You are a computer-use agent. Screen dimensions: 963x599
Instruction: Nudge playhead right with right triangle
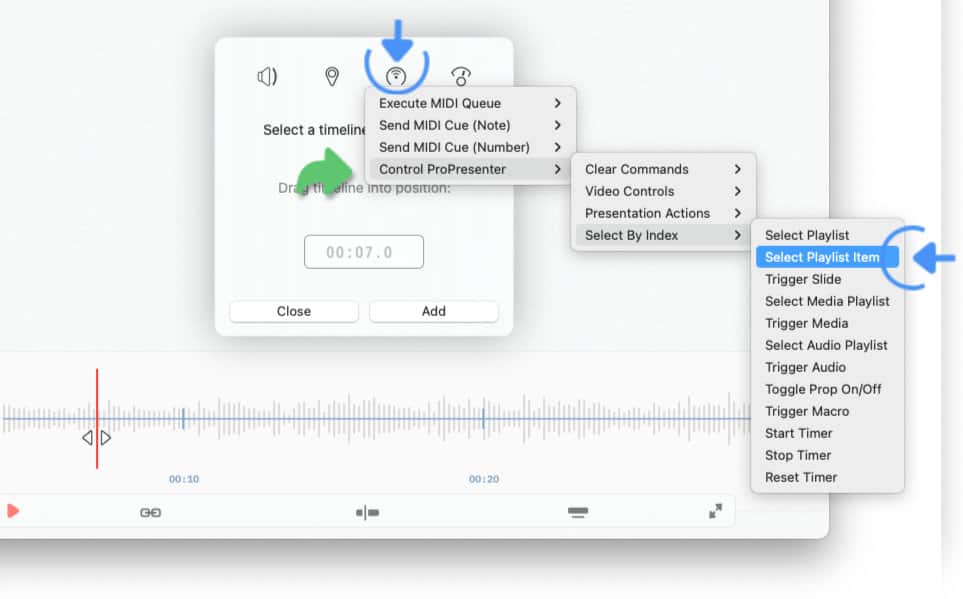point(106,438)
